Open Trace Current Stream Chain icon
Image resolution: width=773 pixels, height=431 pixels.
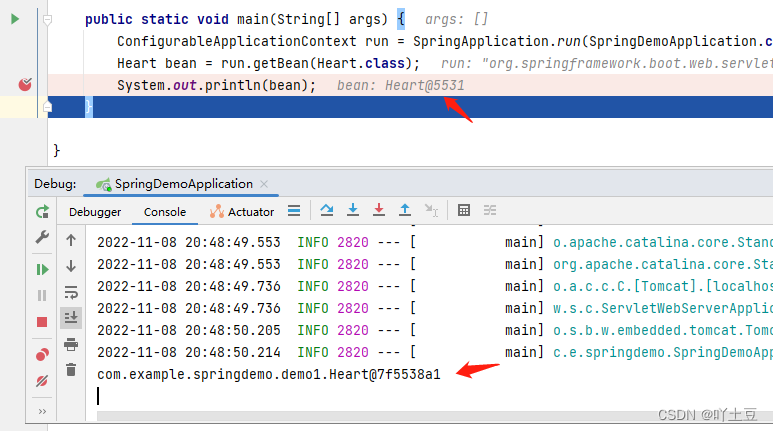tap(490, 211)
